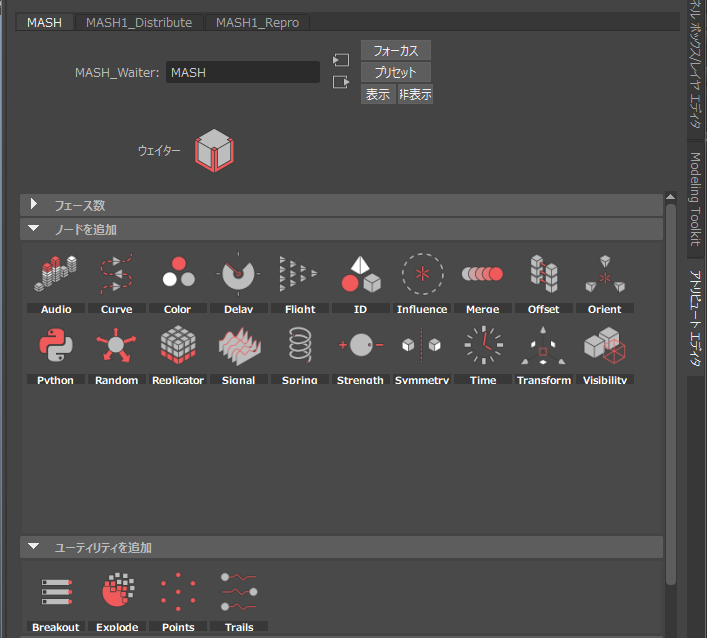Click the red Waiter cube icon
The height and width of the screenshot is (638, 707).
coord(214,150)
